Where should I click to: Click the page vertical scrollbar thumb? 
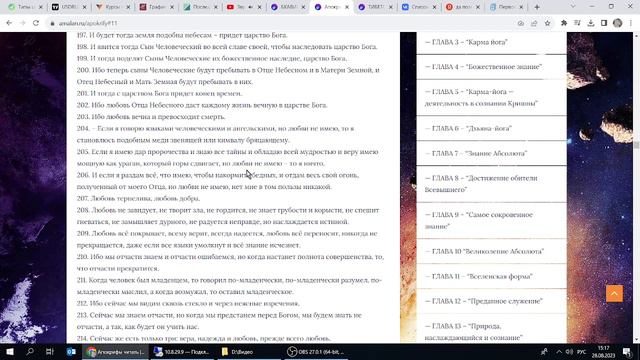(x=636, y=144)
